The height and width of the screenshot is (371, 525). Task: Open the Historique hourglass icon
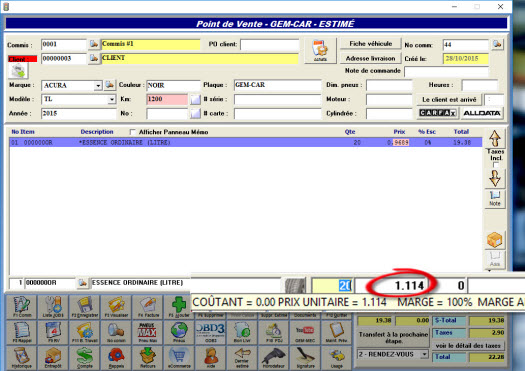point(22,357)
